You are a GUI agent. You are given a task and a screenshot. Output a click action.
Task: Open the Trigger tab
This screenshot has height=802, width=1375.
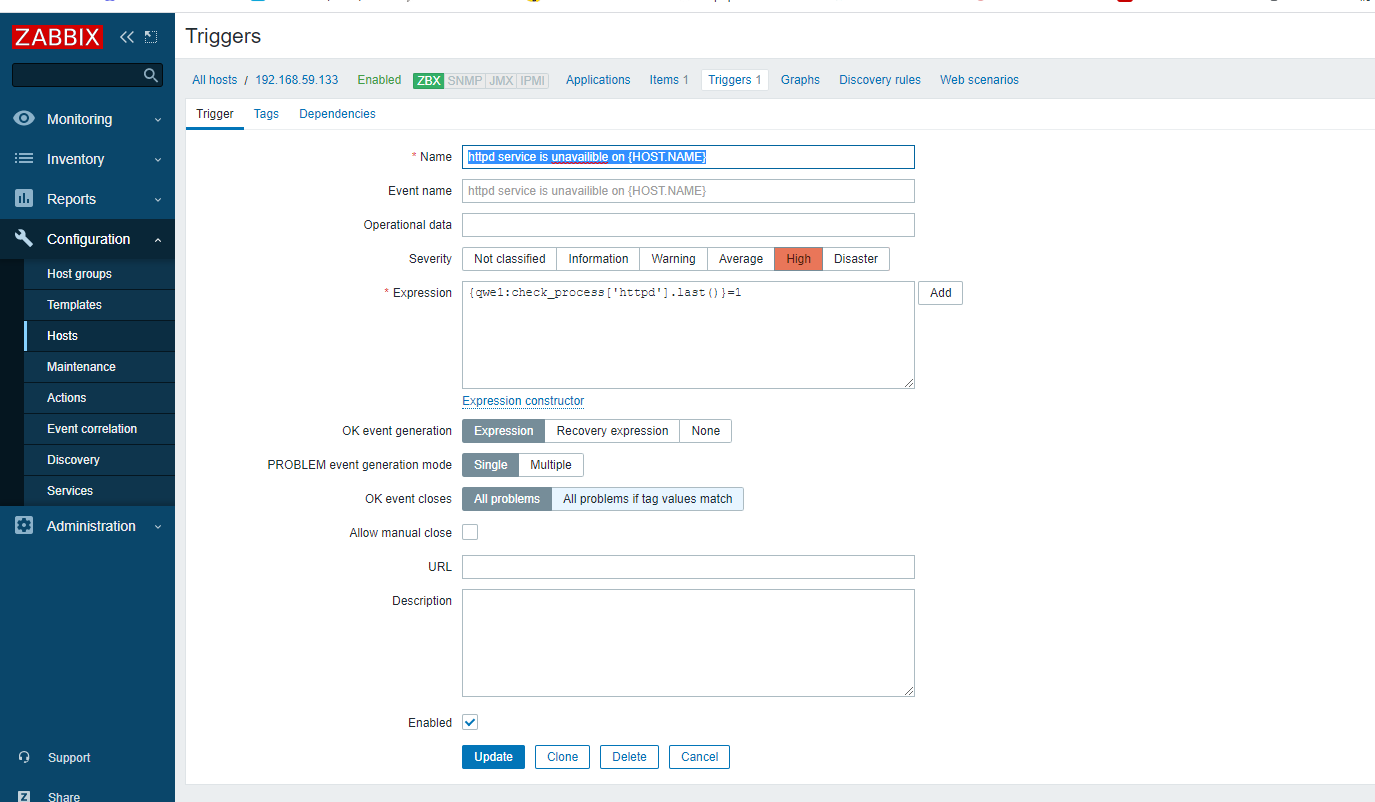(215, 114)
